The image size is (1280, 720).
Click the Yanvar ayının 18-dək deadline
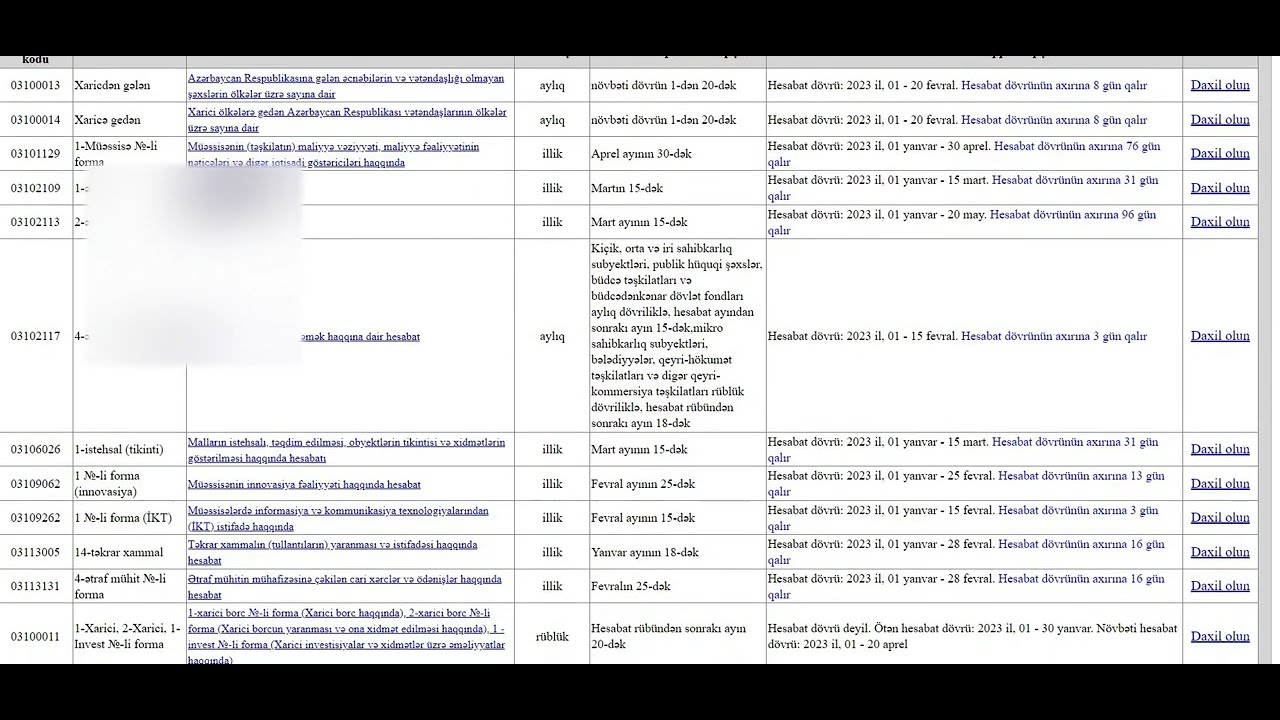tap(645, 551)
